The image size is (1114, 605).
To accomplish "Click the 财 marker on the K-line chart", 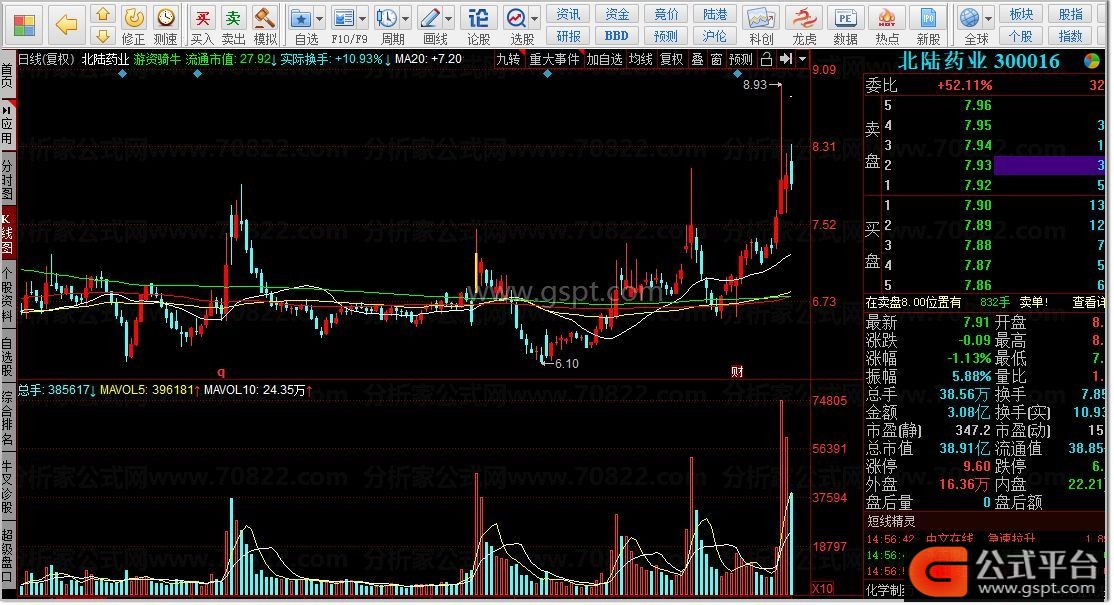I will coord(737,371).
